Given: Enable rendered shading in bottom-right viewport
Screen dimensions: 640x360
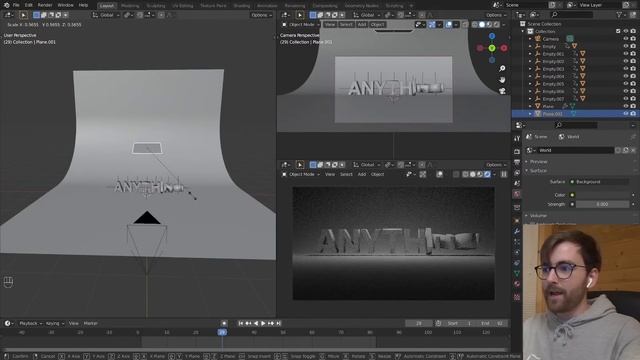Looking at the screenshot, I should [487, 174].
